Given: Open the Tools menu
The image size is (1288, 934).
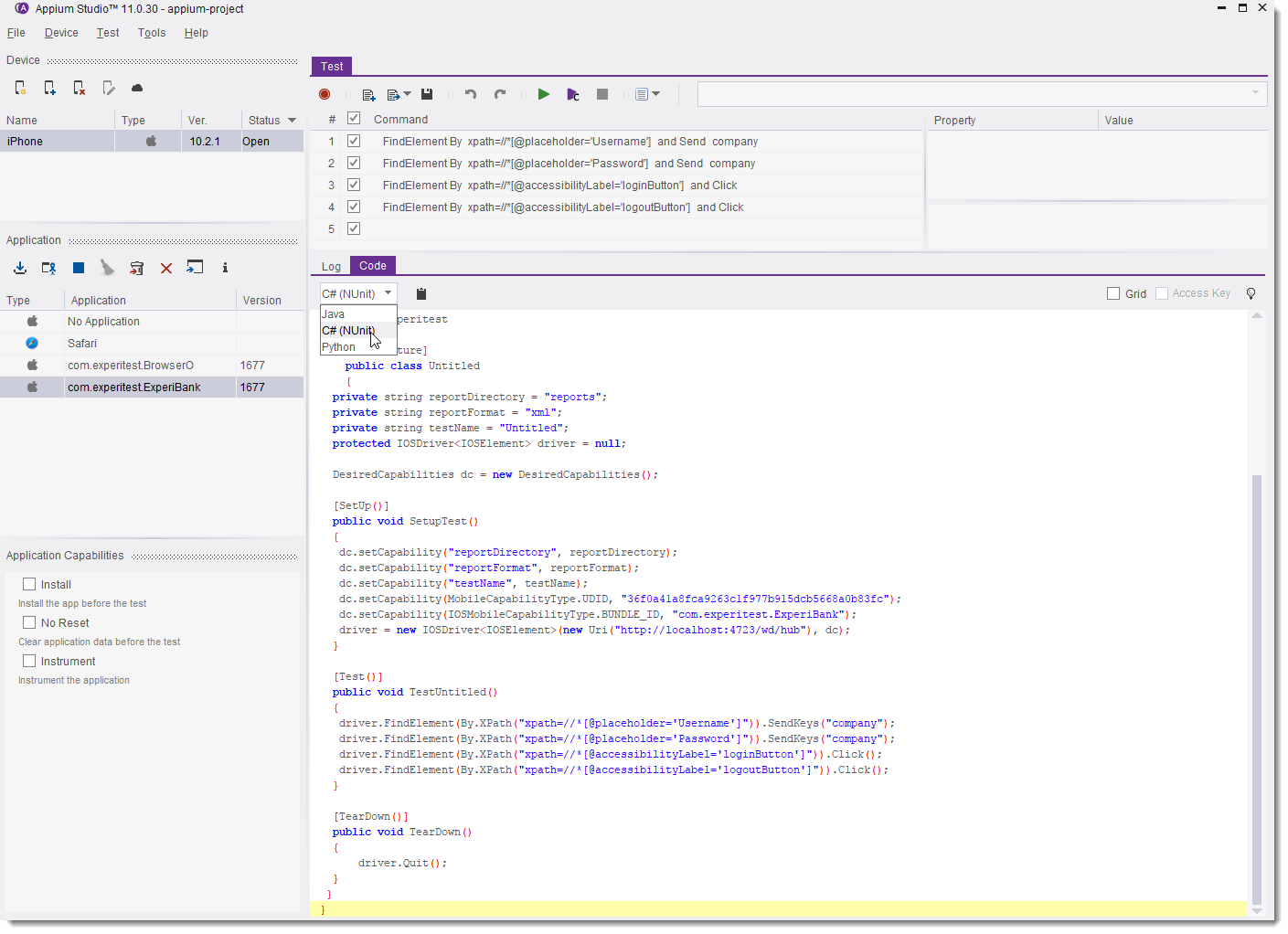Looking at the screenshot, I should pos(152,33).
